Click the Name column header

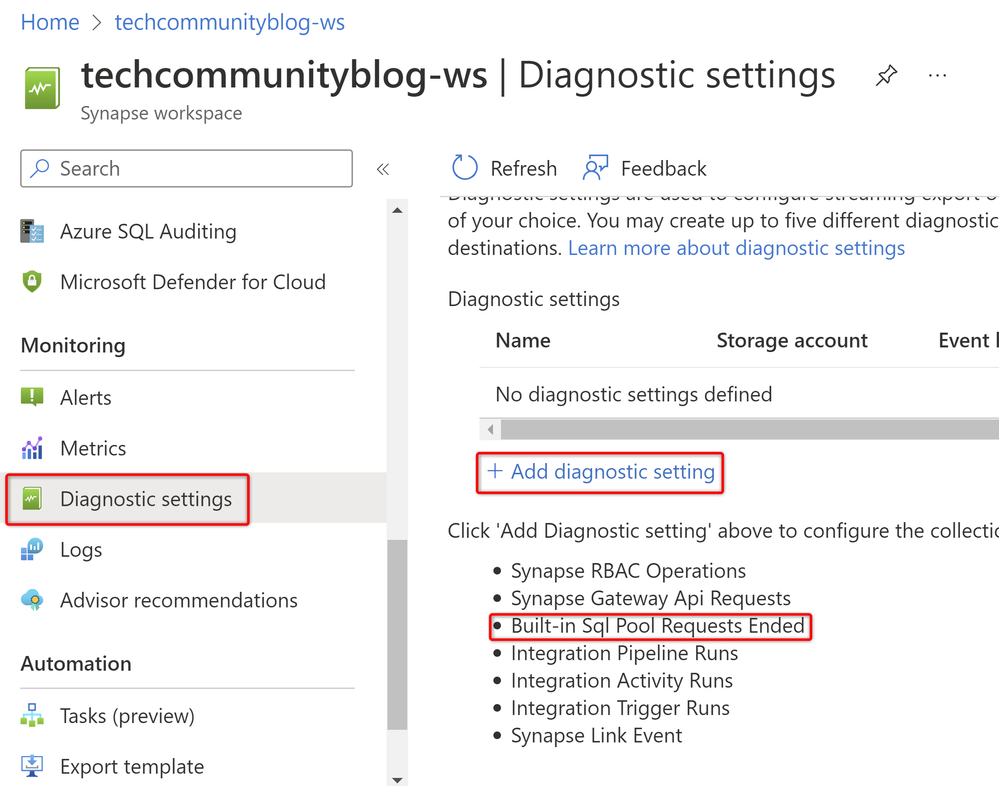click(x=522, y=340)
